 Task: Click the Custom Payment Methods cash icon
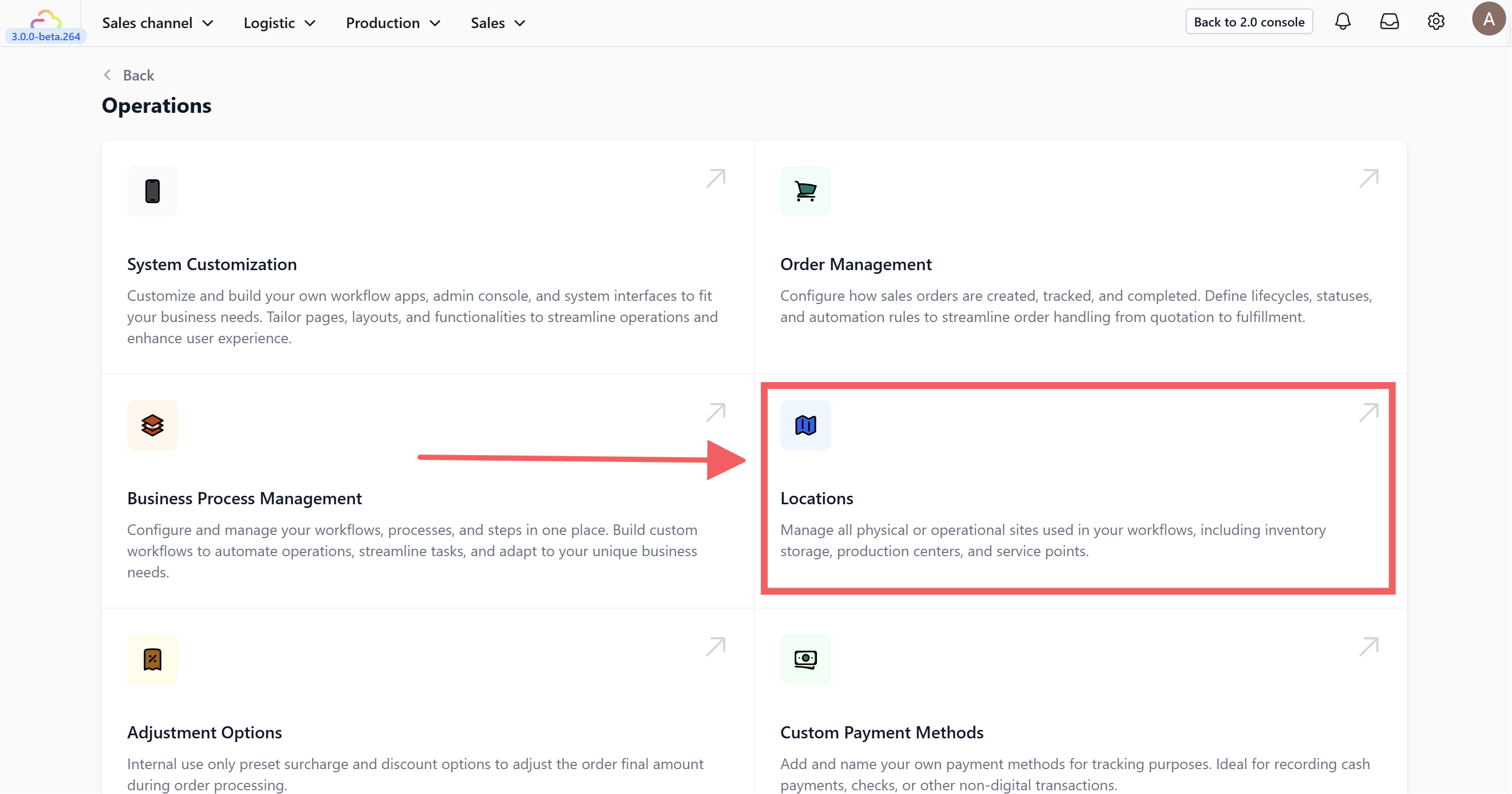(x=805, y=659)
